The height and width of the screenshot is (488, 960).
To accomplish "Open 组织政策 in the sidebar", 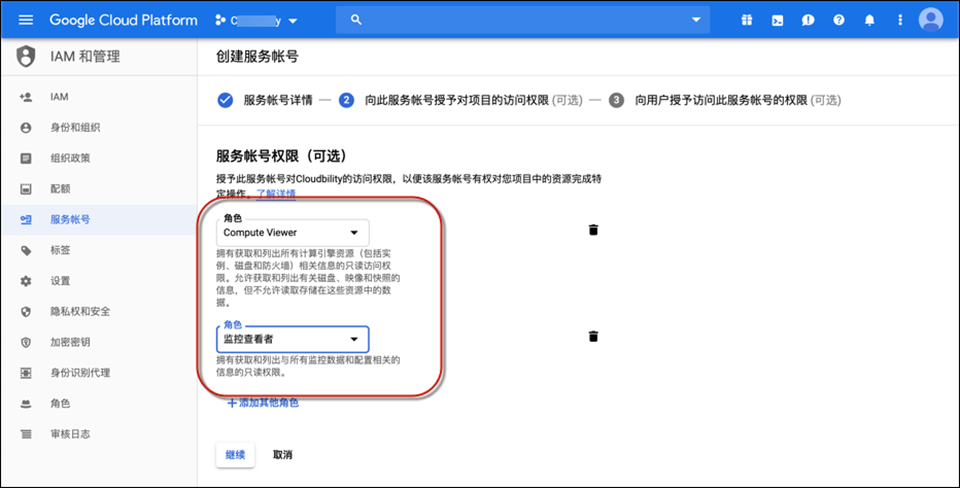I will click(70, 158).
